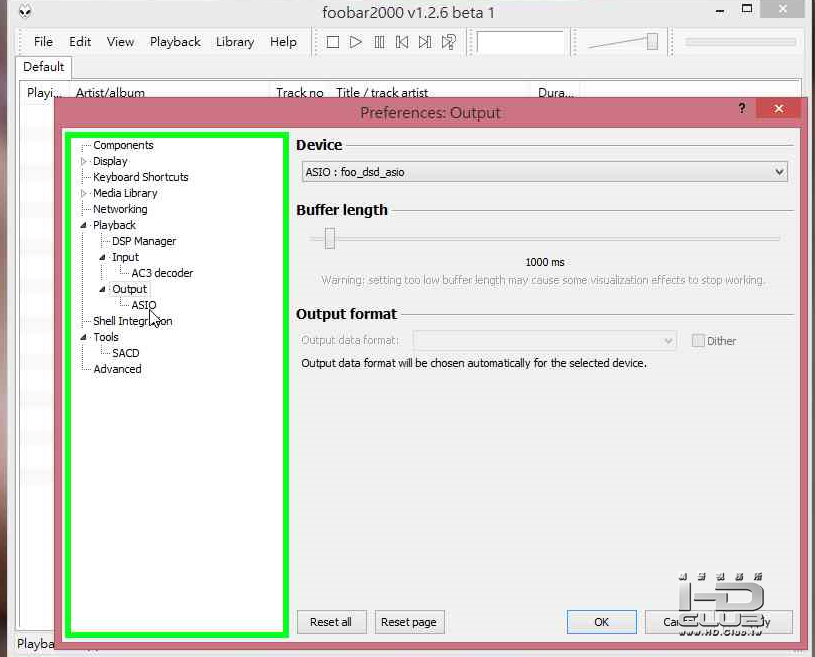
Task: Open the Library menu
Action: pyautogui.click(x=235, y=42)
